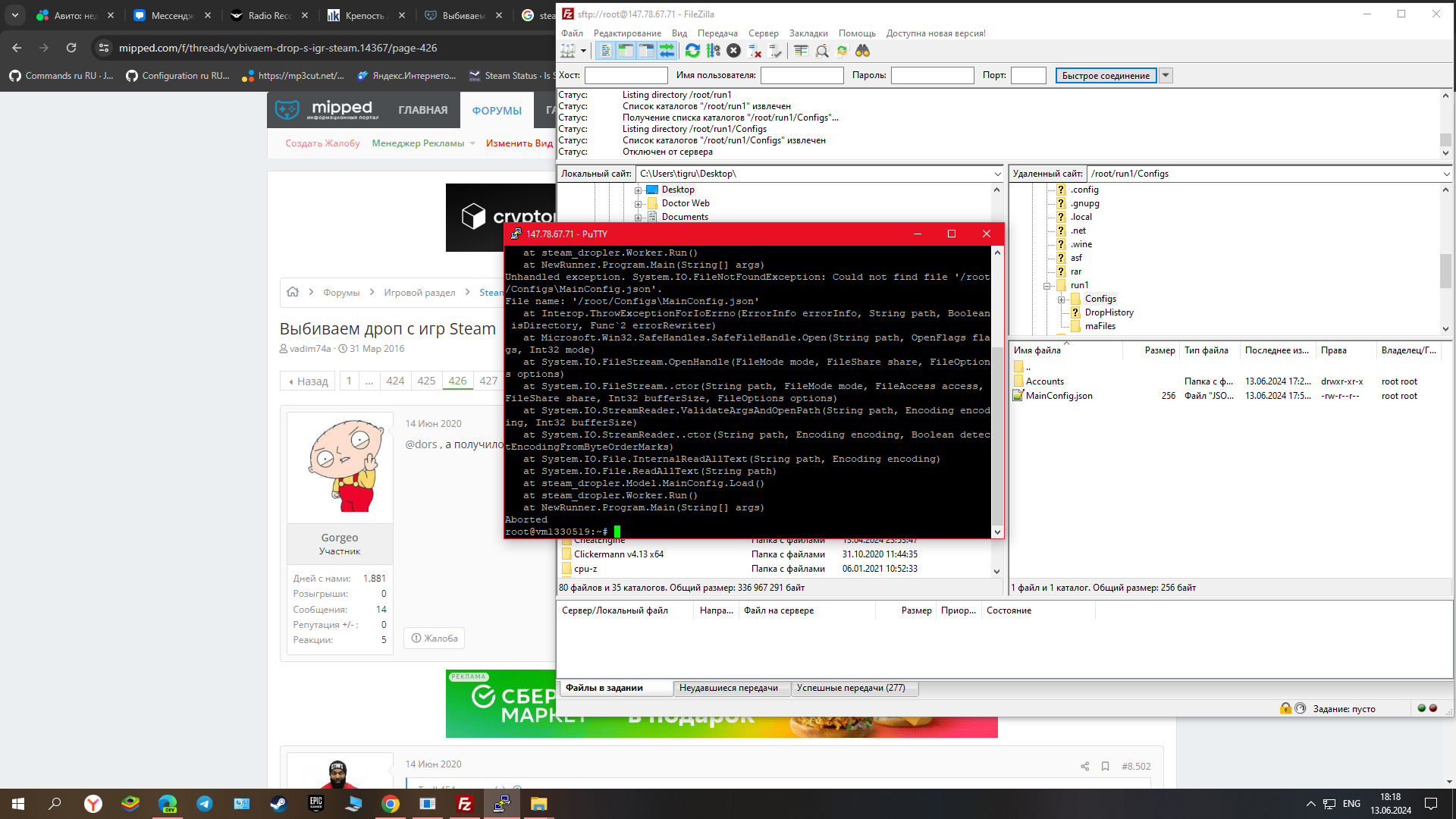1456x819 pixels.
Task: Toggle remote directory tree display
Action: [646, 51]
